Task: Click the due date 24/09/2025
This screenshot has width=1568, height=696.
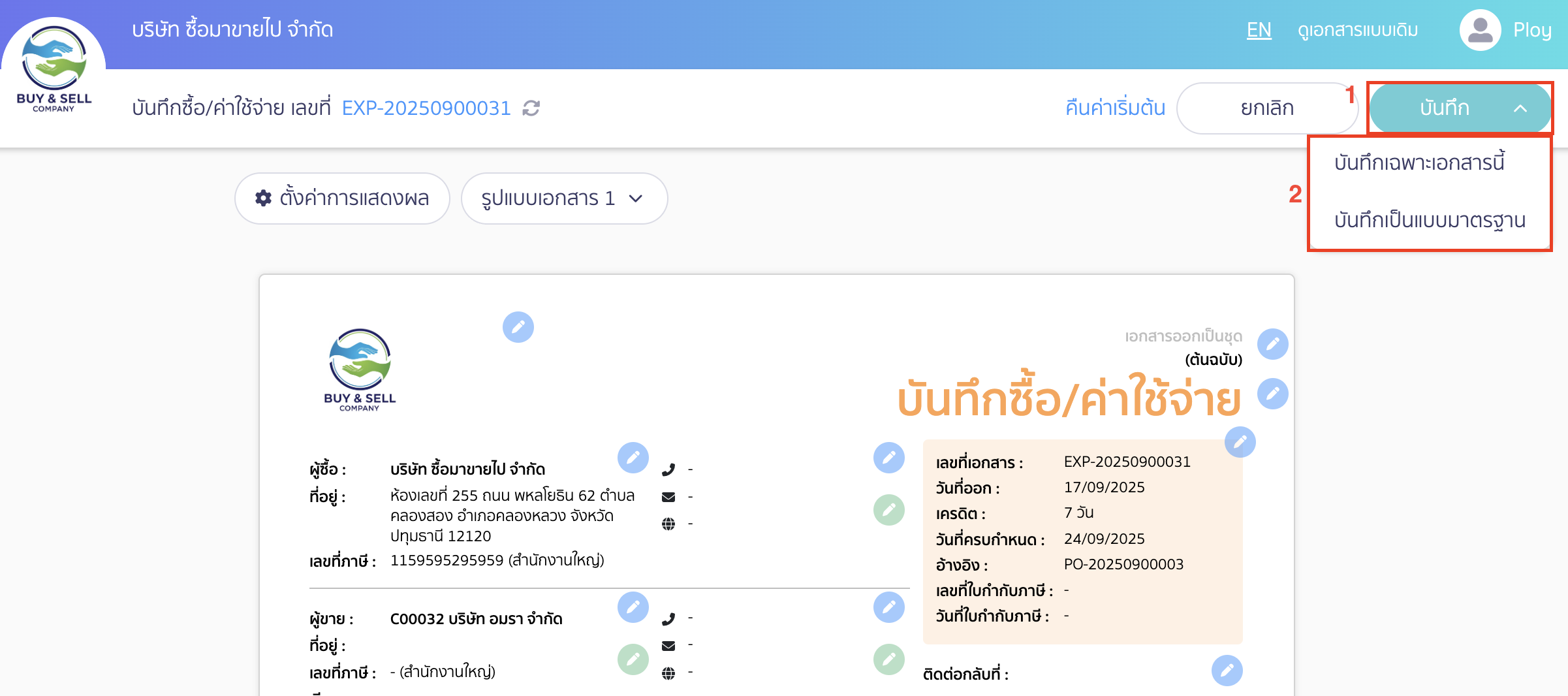Action: [1105, 539]
